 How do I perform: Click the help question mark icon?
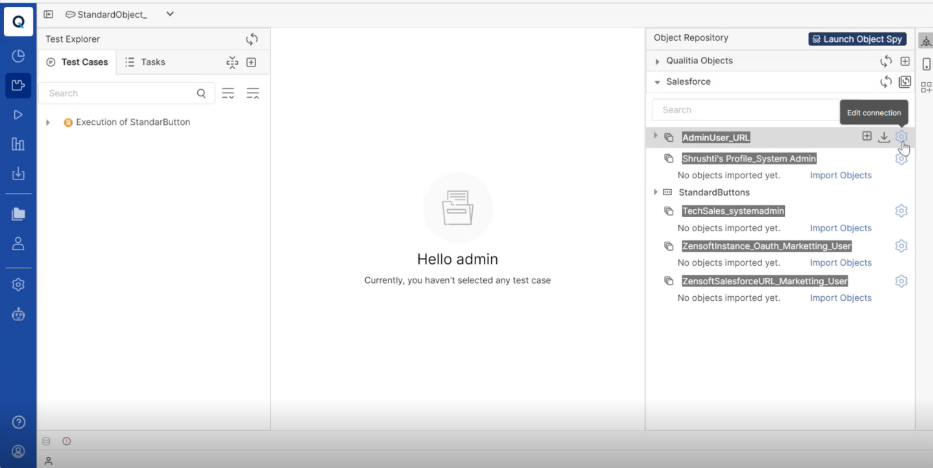(x=18, y=420)
